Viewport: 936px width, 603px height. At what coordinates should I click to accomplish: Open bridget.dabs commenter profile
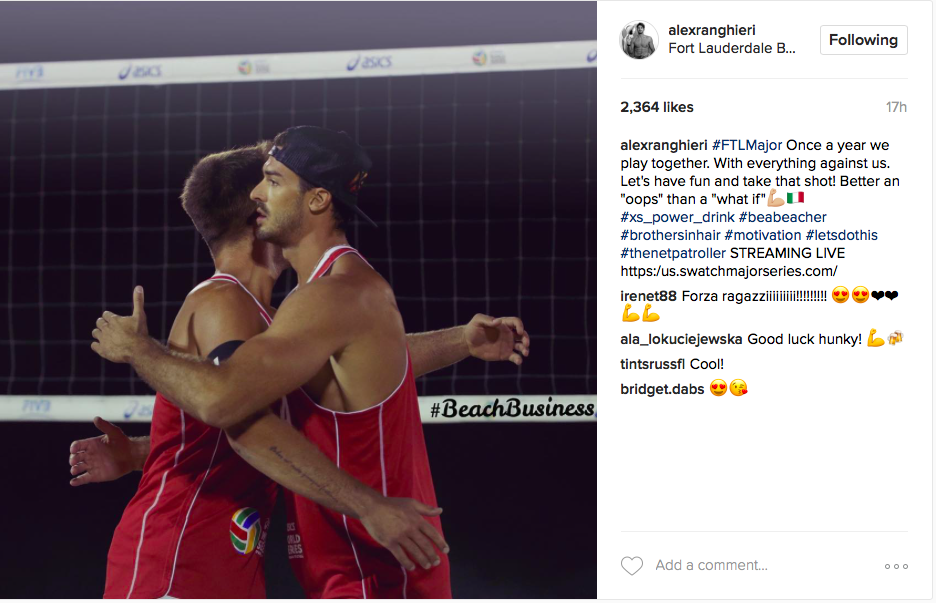tap(662, 389)
